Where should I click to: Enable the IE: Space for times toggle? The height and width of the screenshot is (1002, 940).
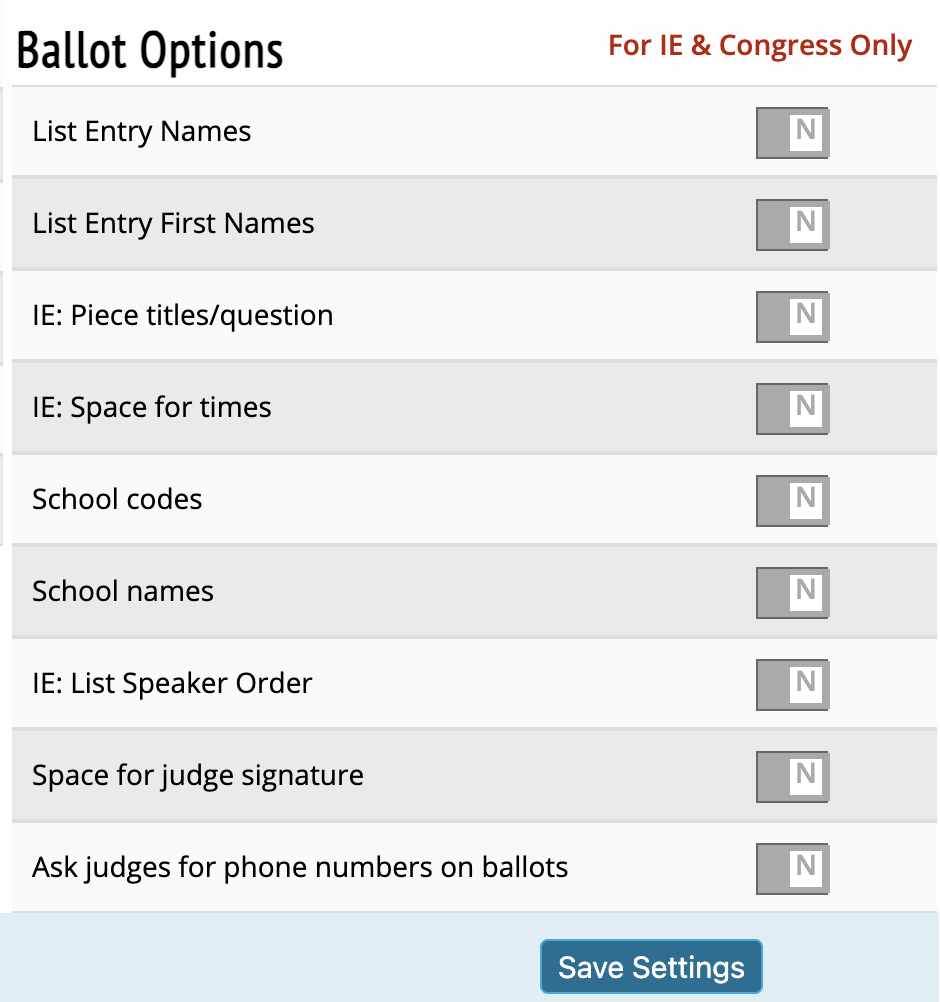tap(792, 409)
